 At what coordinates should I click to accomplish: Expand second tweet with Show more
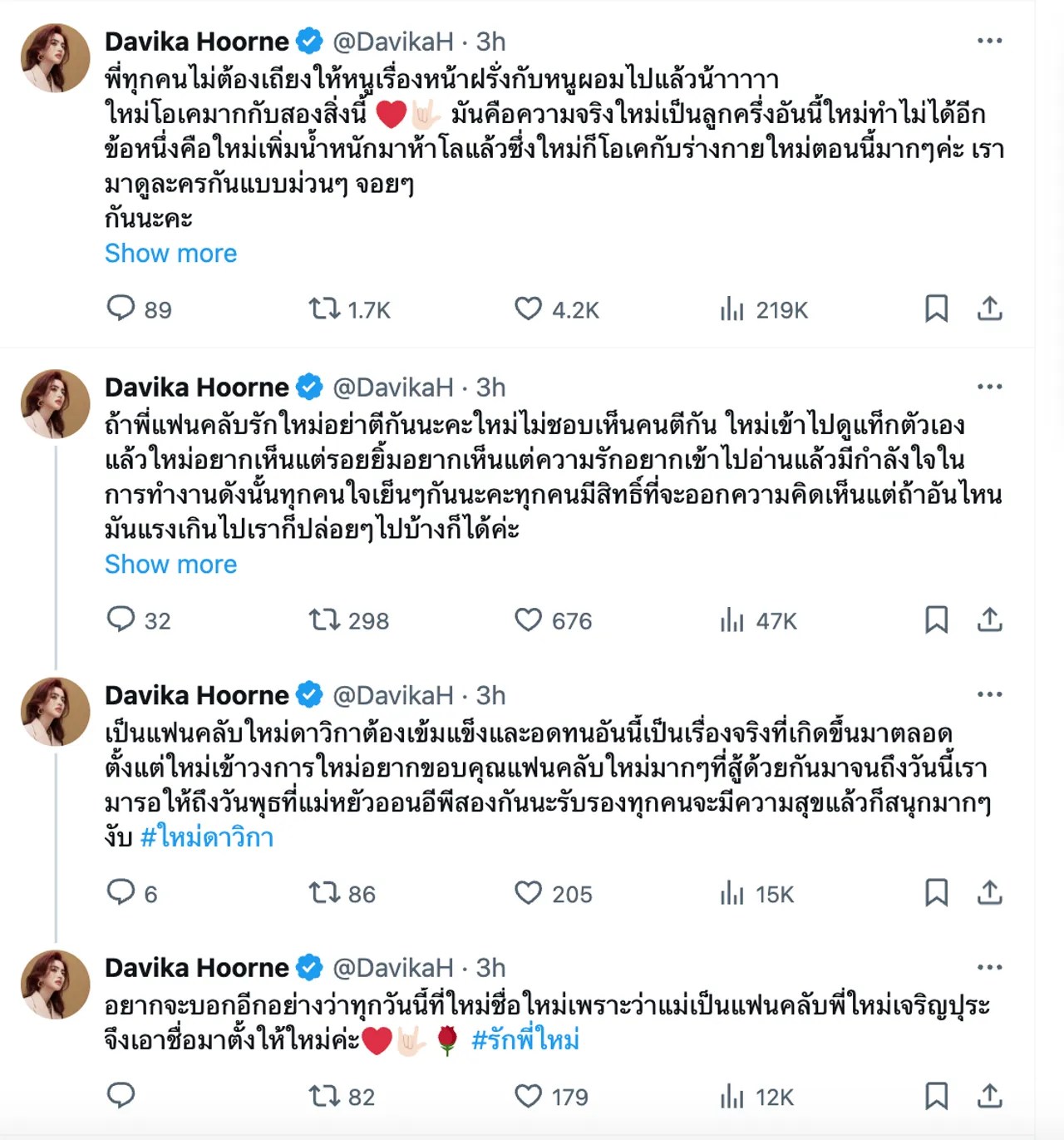(x=170, y=565)
